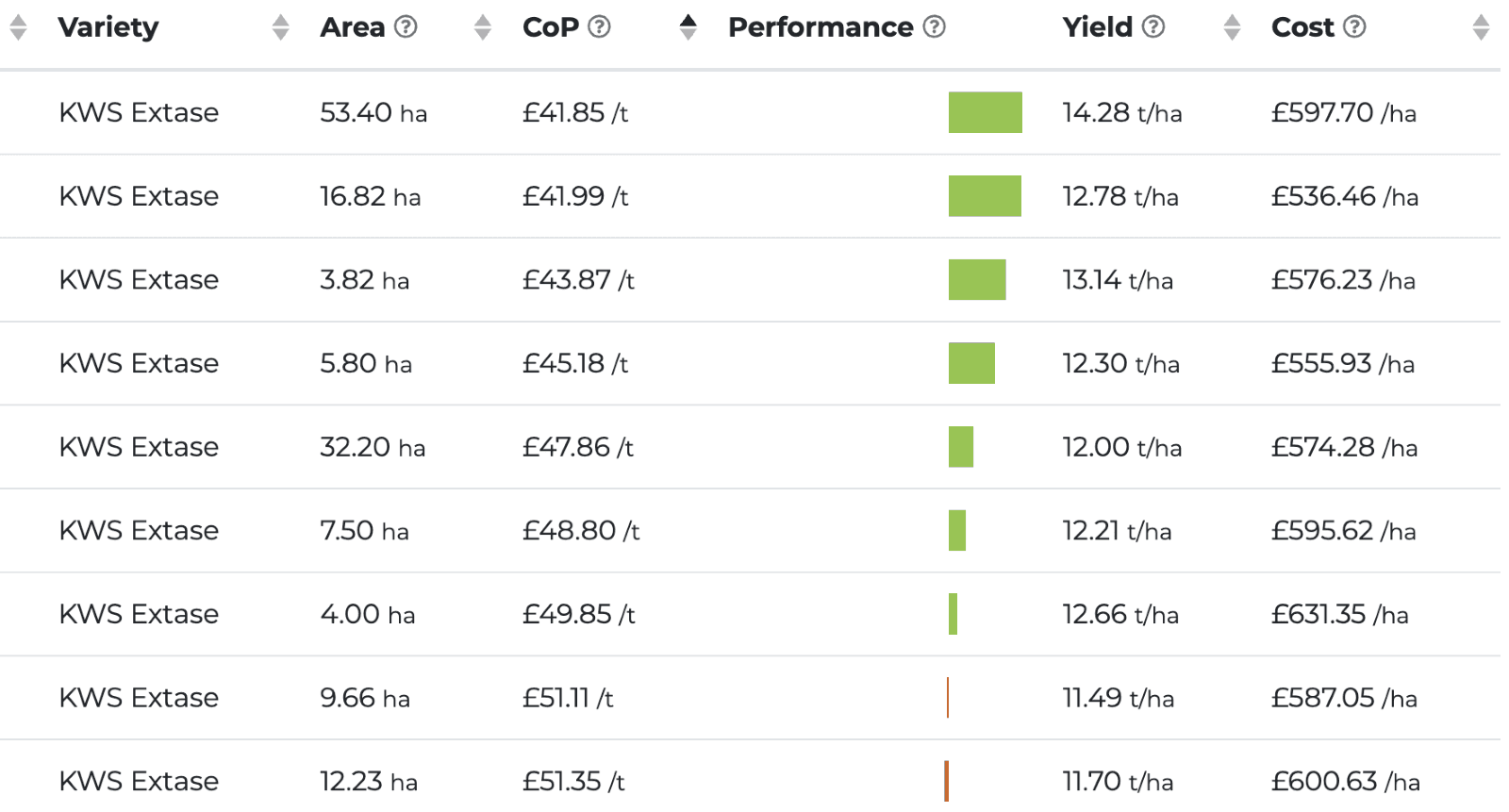This screenshot has height=812, width=1509.
Task: Sort table using the Area sort arrows
Action: 483,27
